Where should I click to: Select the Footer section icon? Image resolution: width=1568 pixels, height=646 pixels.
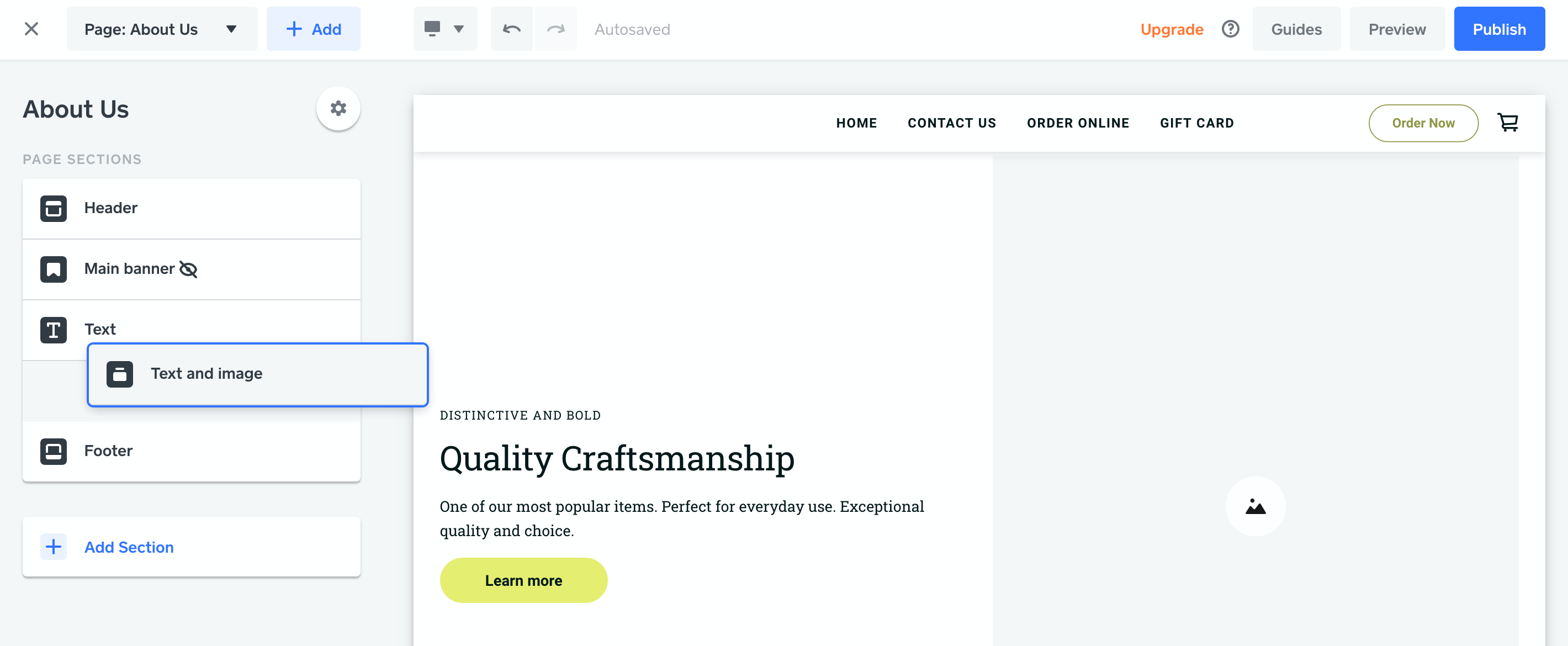pos(54,451)
